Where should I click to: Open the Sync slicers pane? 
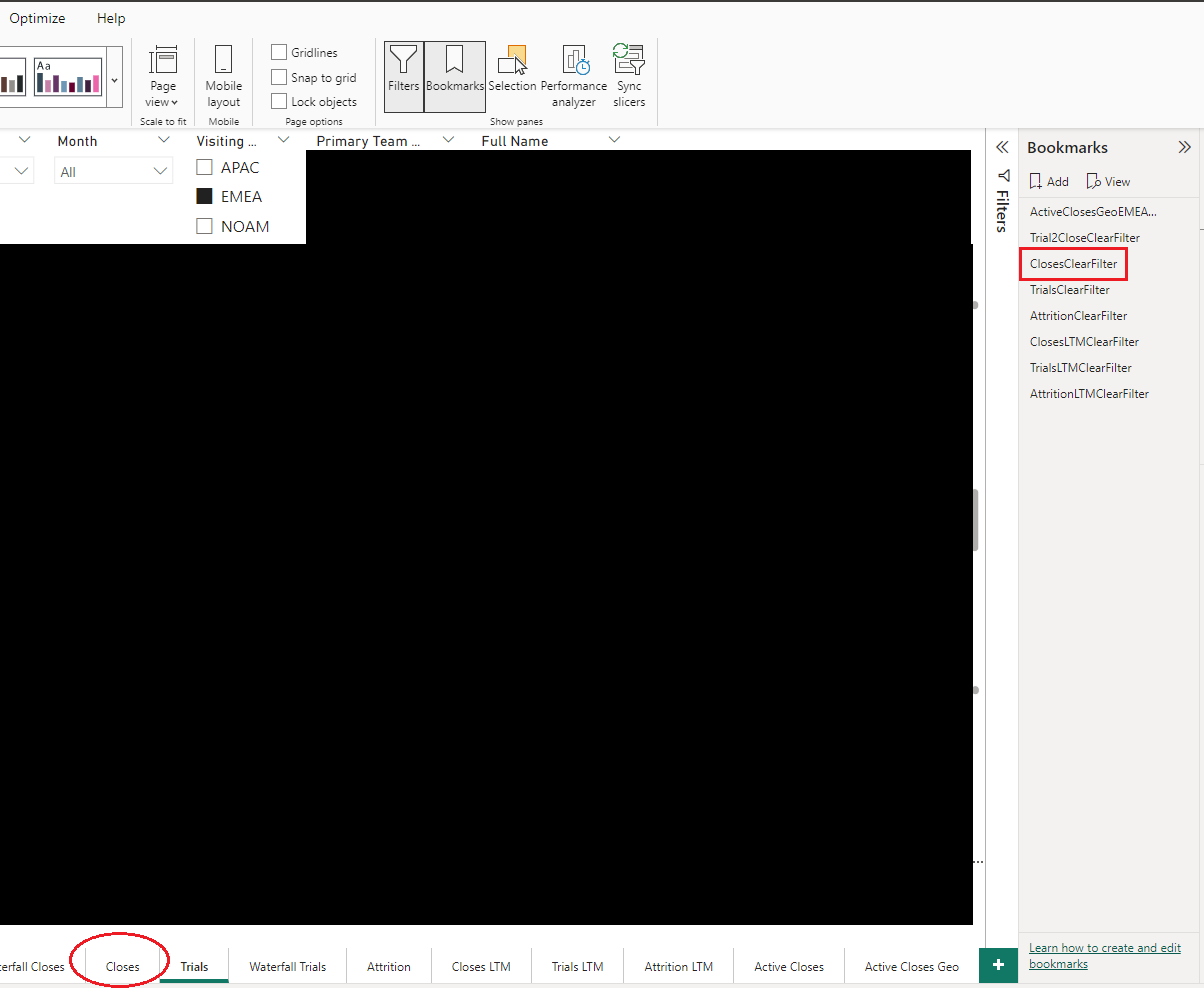pyautogui.click(x=629, y=76)
